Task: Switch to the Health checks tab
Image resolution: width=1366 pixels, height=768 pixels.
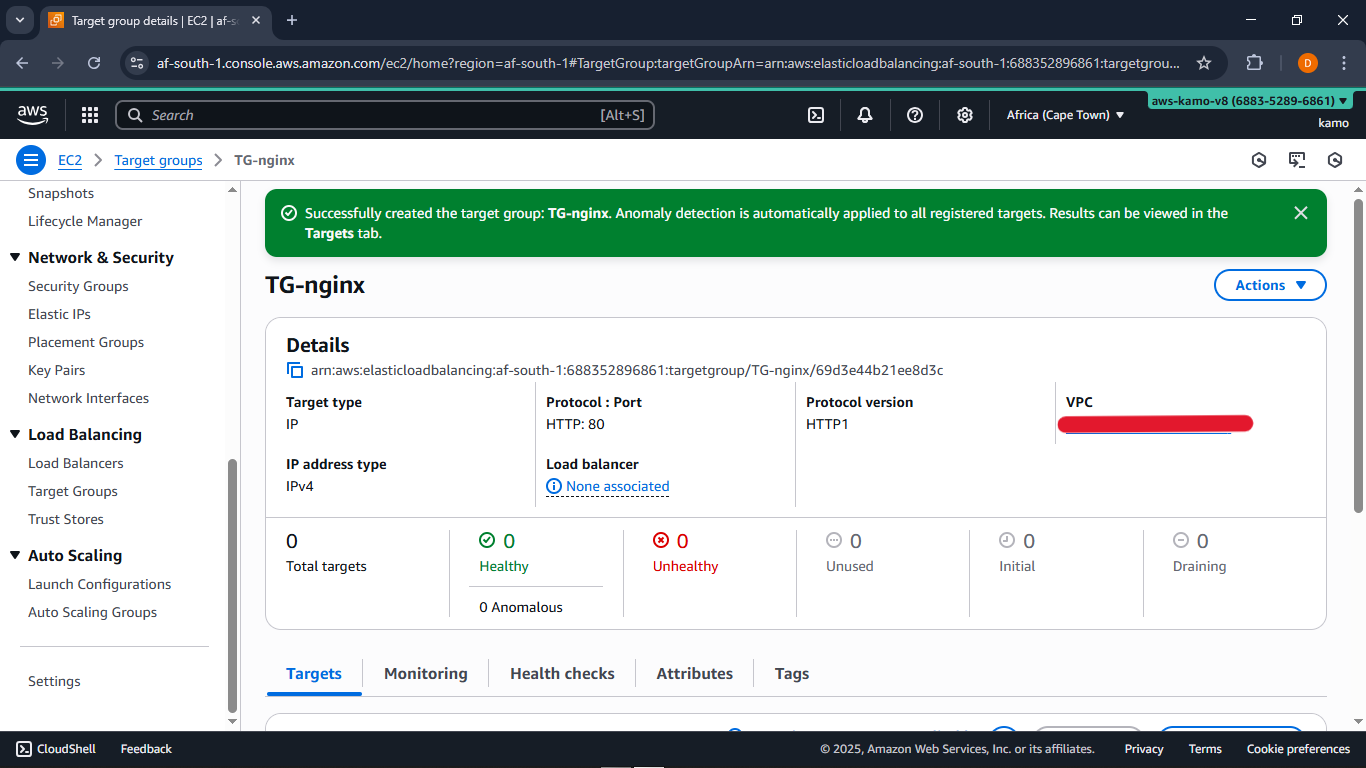Action: click(x=562, y=674)
